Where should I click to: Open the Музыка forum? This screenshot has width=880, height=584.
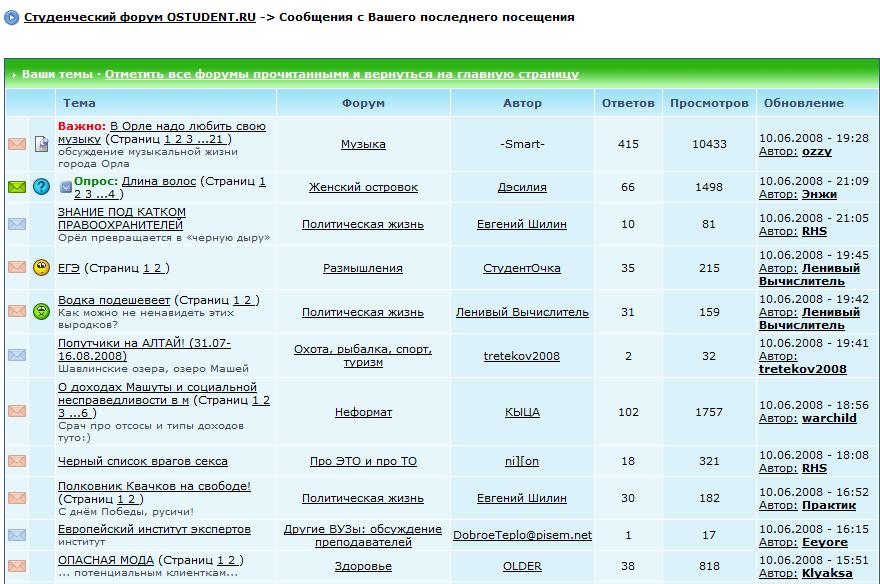pos(363,144)
